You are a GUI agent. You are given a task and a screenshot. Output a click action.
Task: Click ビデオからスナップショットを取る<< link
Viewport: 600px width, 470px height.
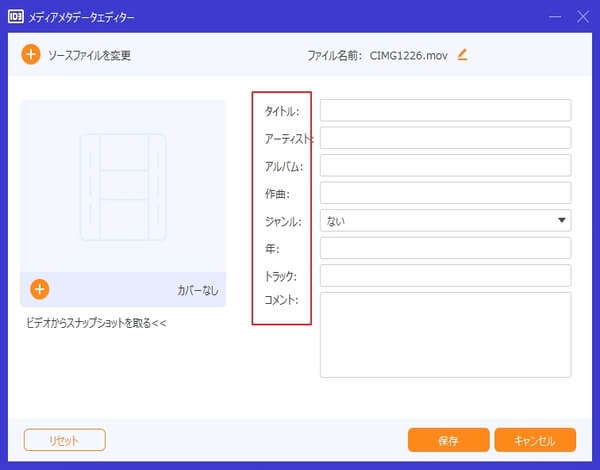tap(96, 323)
